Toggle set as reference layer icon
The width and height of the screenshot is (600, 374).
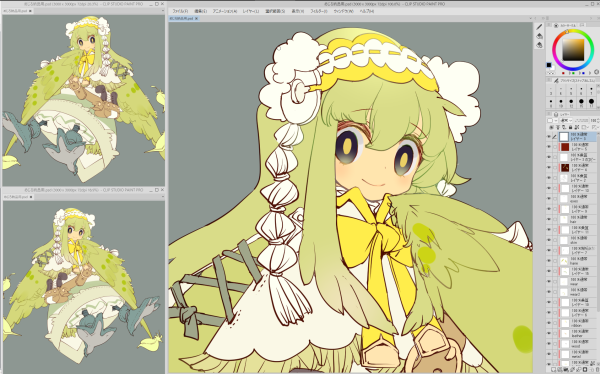tap(558, 127)
